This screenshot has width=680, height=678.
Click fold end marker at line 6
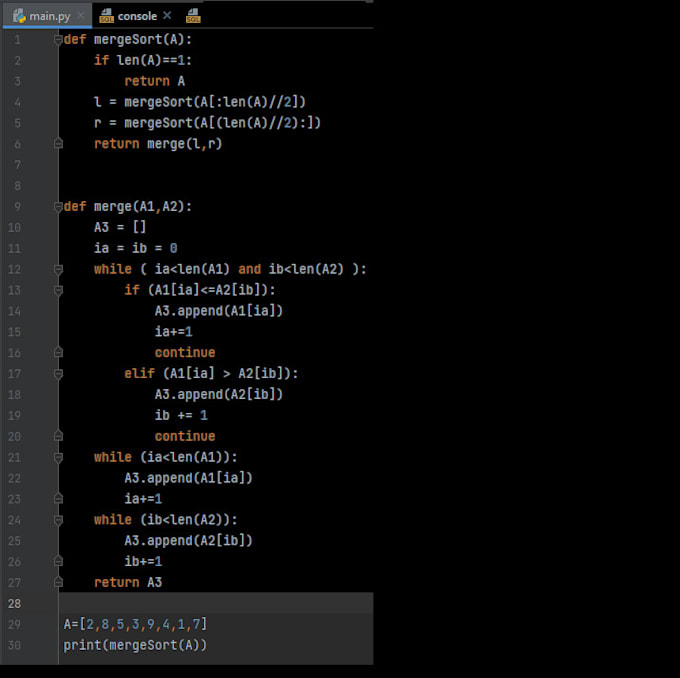(58, 144)
